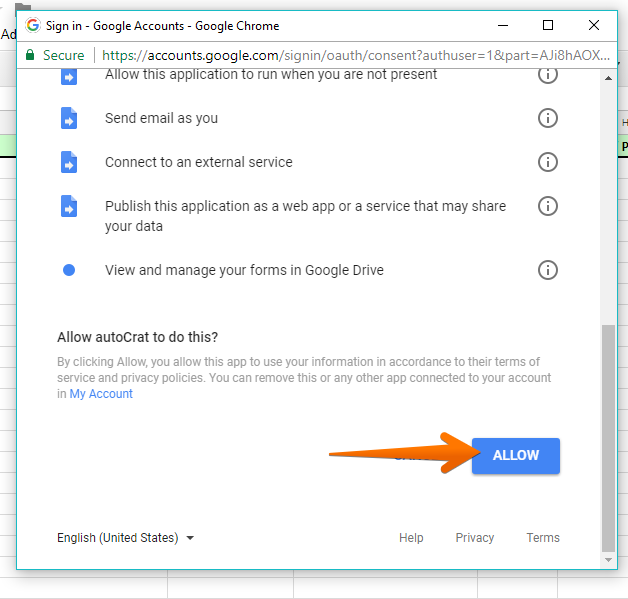
Task: Click the vertical scrollbar thumb
Action: pos(609,435)
